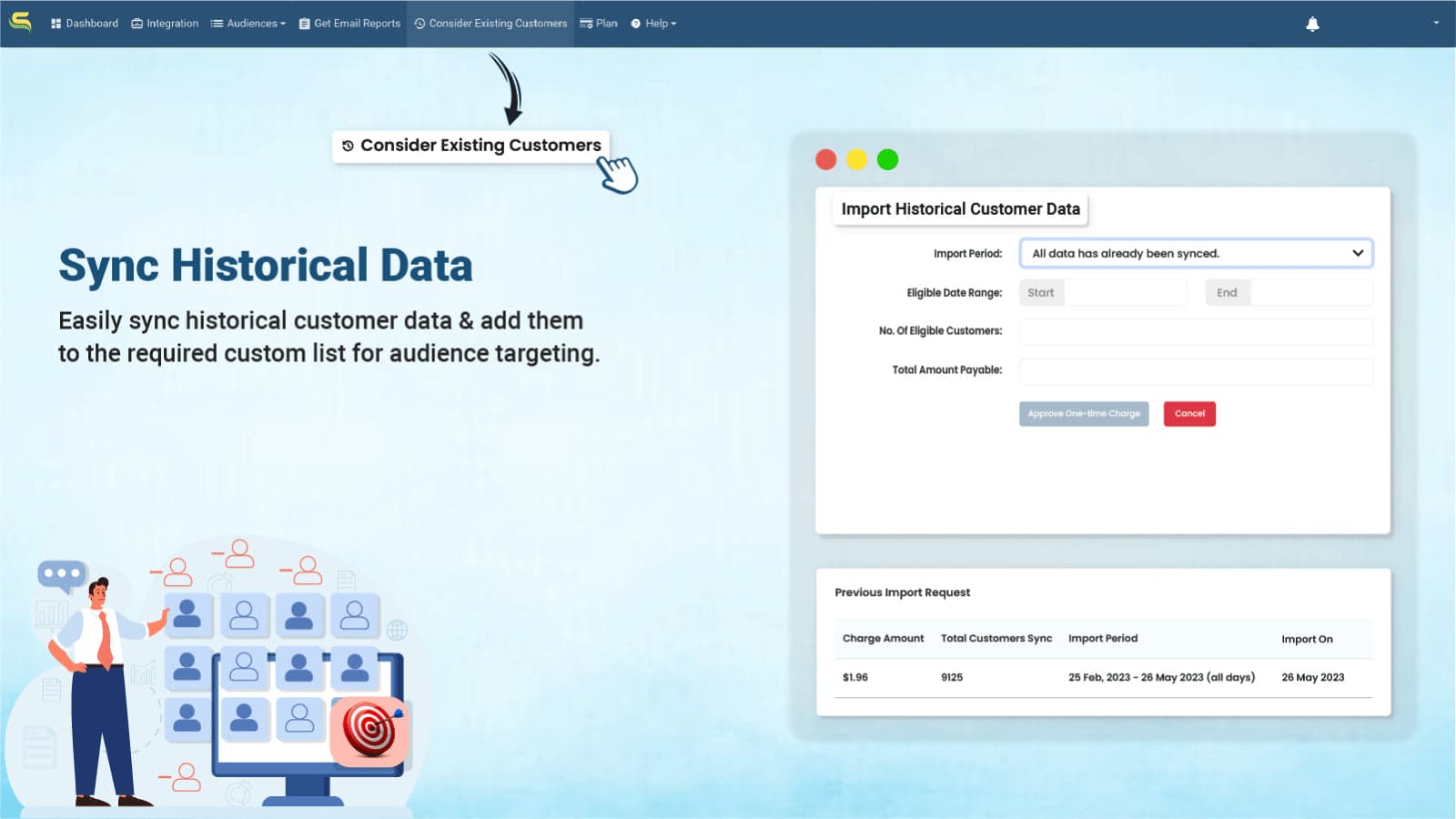Open Consider Existing Customers page

point(490,23)
